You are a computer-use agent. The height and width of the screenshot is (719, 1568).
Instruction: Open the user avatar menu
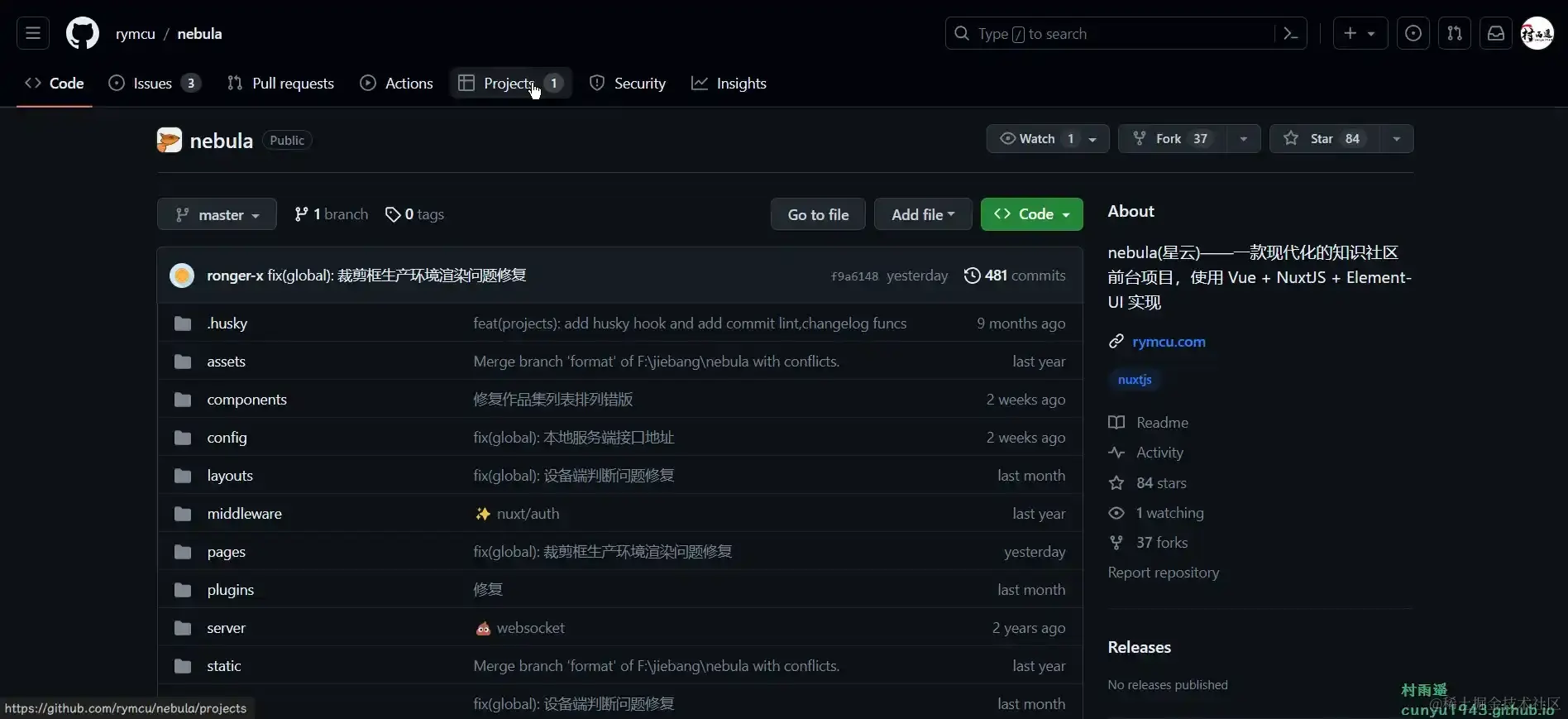(x=1537, y=33)
